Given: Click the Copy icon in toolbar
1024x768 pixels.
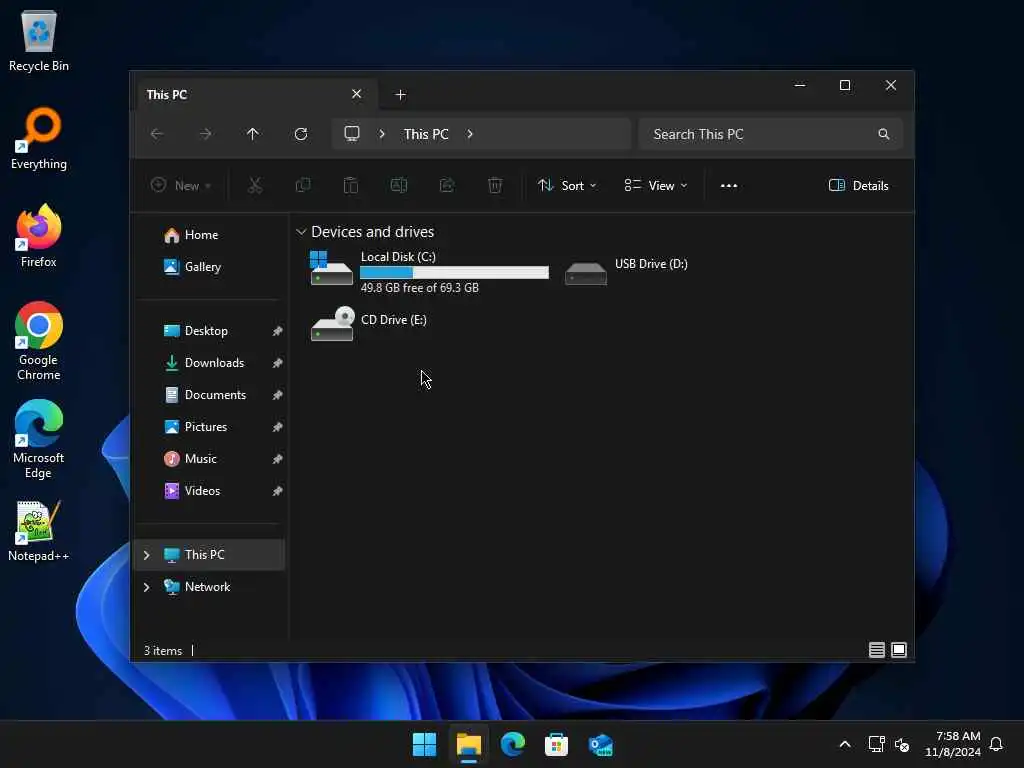Looking at the screenshot, I should pyautogui.click(x=303, y=185).
